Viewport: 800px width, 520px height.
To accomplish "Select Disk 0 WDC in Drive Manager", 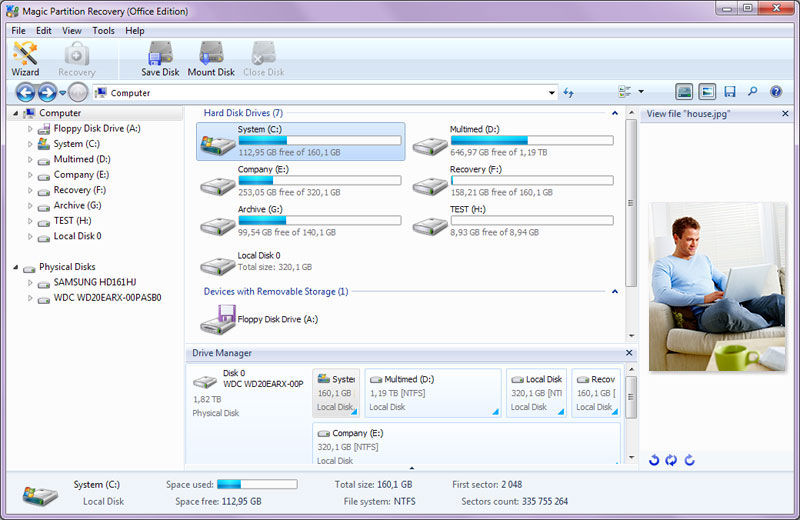I will coord(249,393).
